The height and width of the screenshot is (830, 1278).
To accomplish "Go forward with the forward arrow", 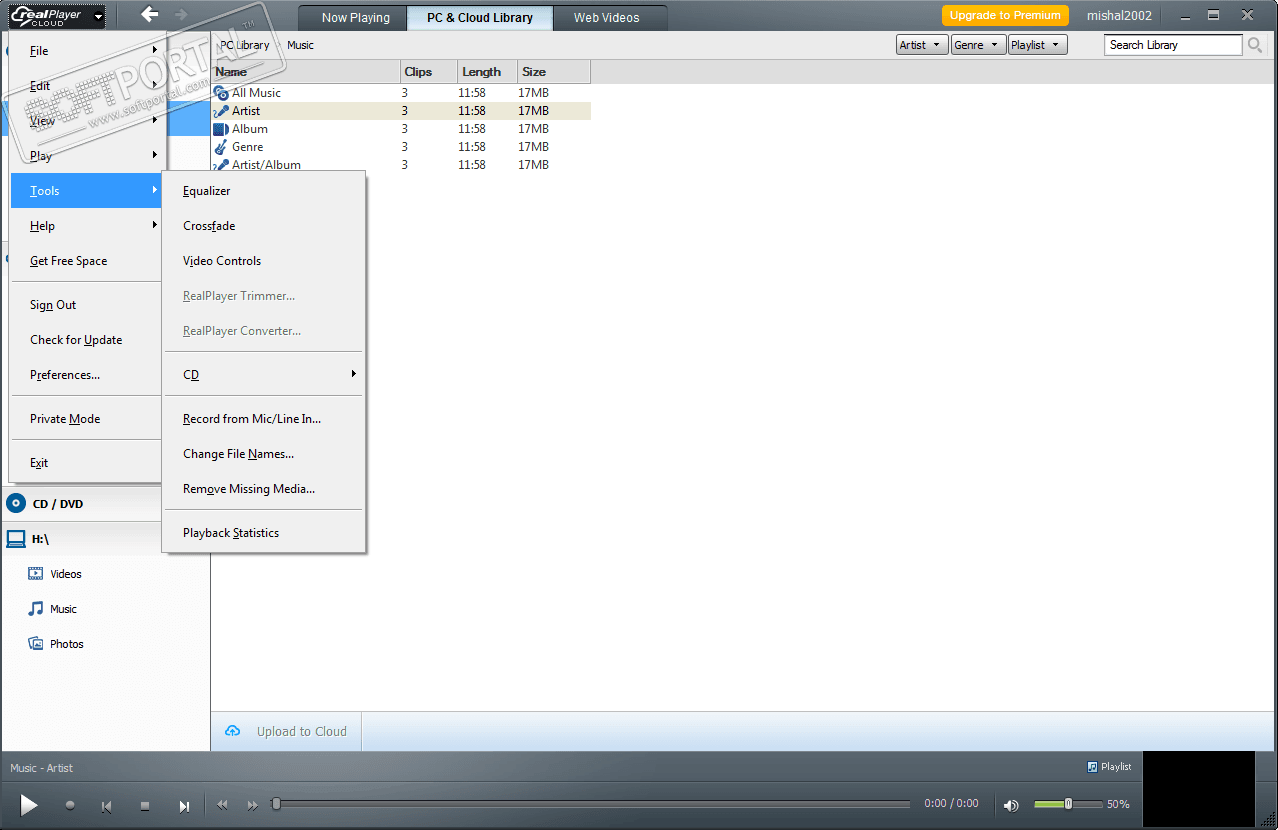I will [181, 14].
